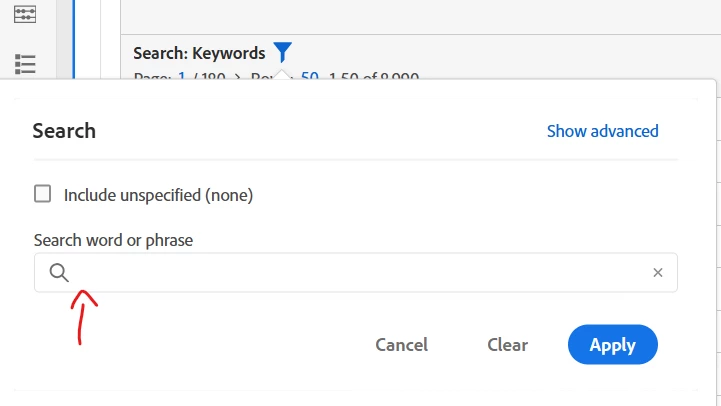The image size is (721, 406).
Task: Click the "Search word or phrase" label
Action: pos(113,240)
